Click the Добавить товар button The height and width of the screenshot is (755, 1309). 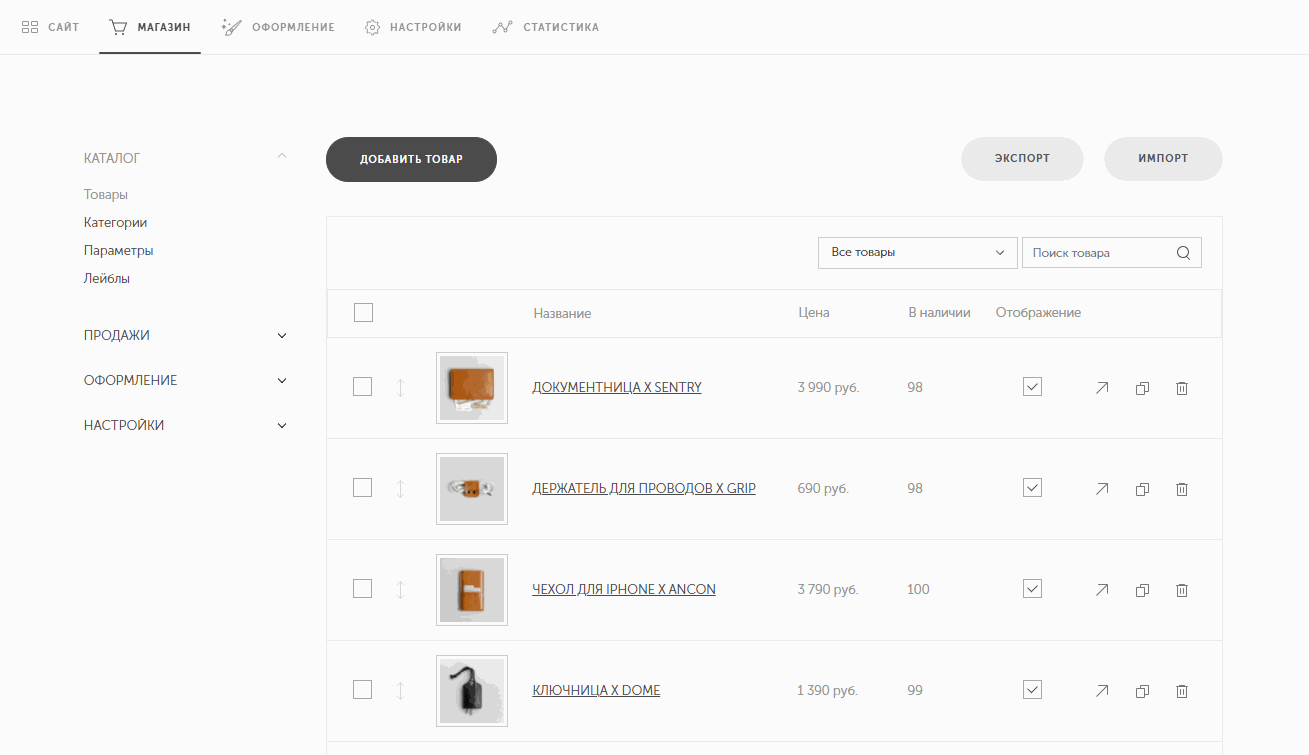(x=411, y=159)
